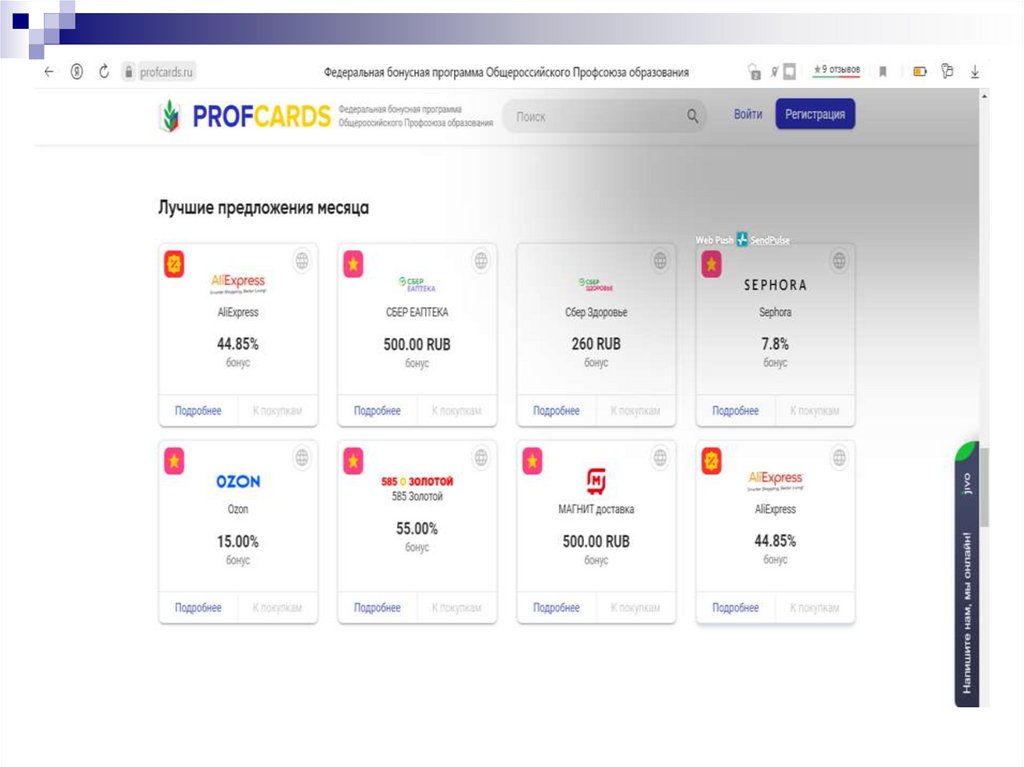Open downloads with the download arrow icon
The width and height of the screenshot is (1024, 767).
[974, 72]
